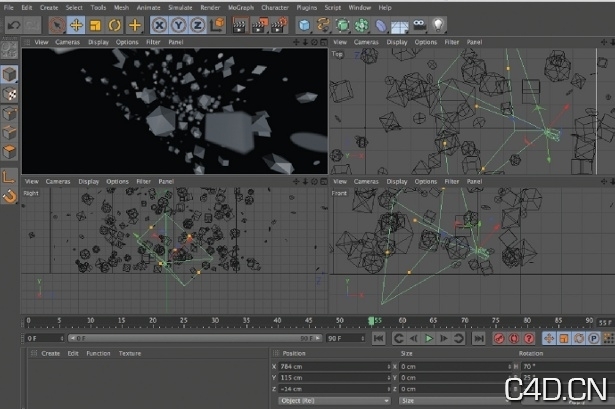Open the Size mode dropdown
The height and width of the screenshot is (409, 615).
[455, 401]
